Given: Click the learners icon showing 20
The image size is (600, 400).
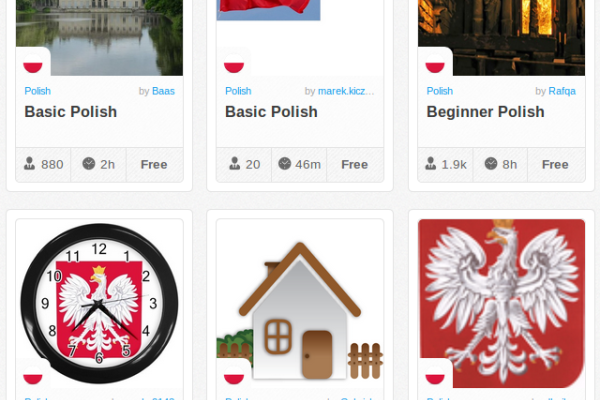Looking at the screenshot, I should point(235,164).
